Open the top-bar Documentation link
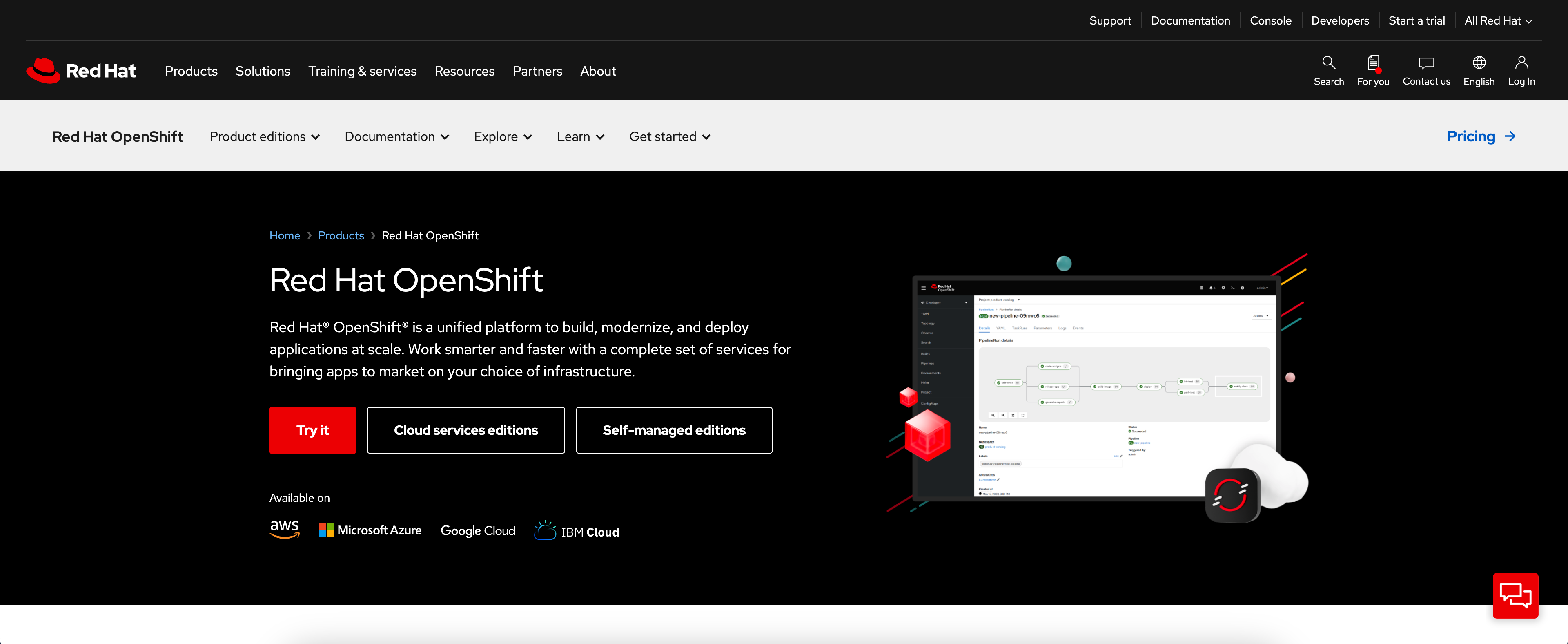The height and width of the screenshot is (644, 1568). 1190,21
